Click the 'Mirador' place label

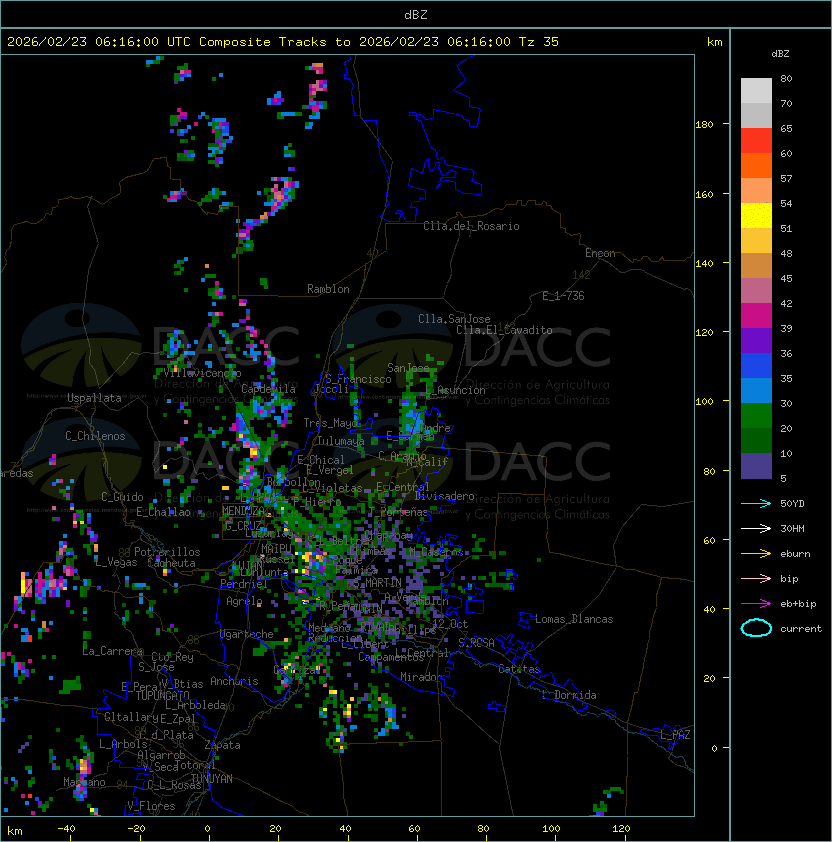[x=422, y=677]
